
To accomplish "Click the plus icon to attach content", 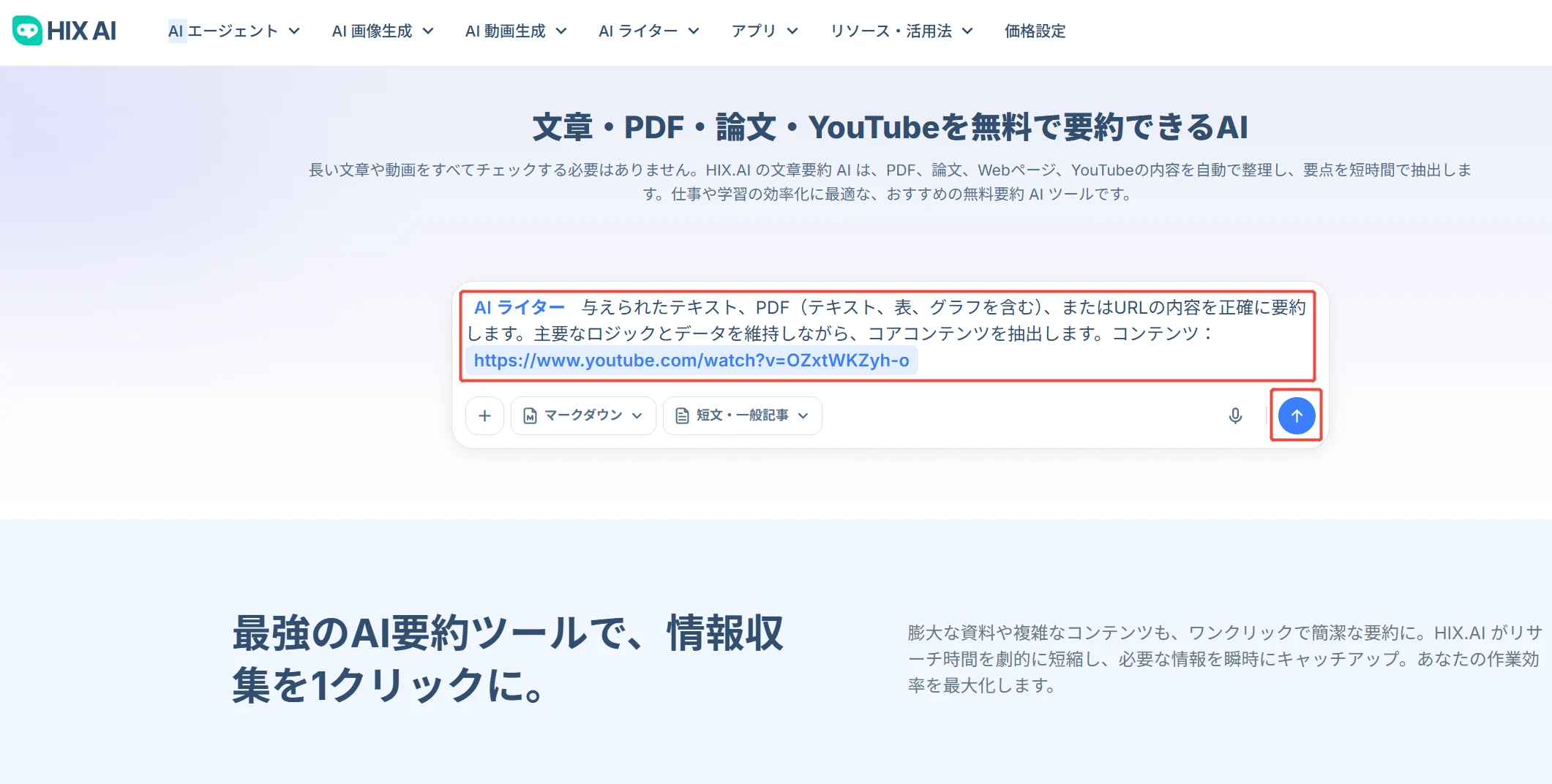I will [x=484, y=415].
